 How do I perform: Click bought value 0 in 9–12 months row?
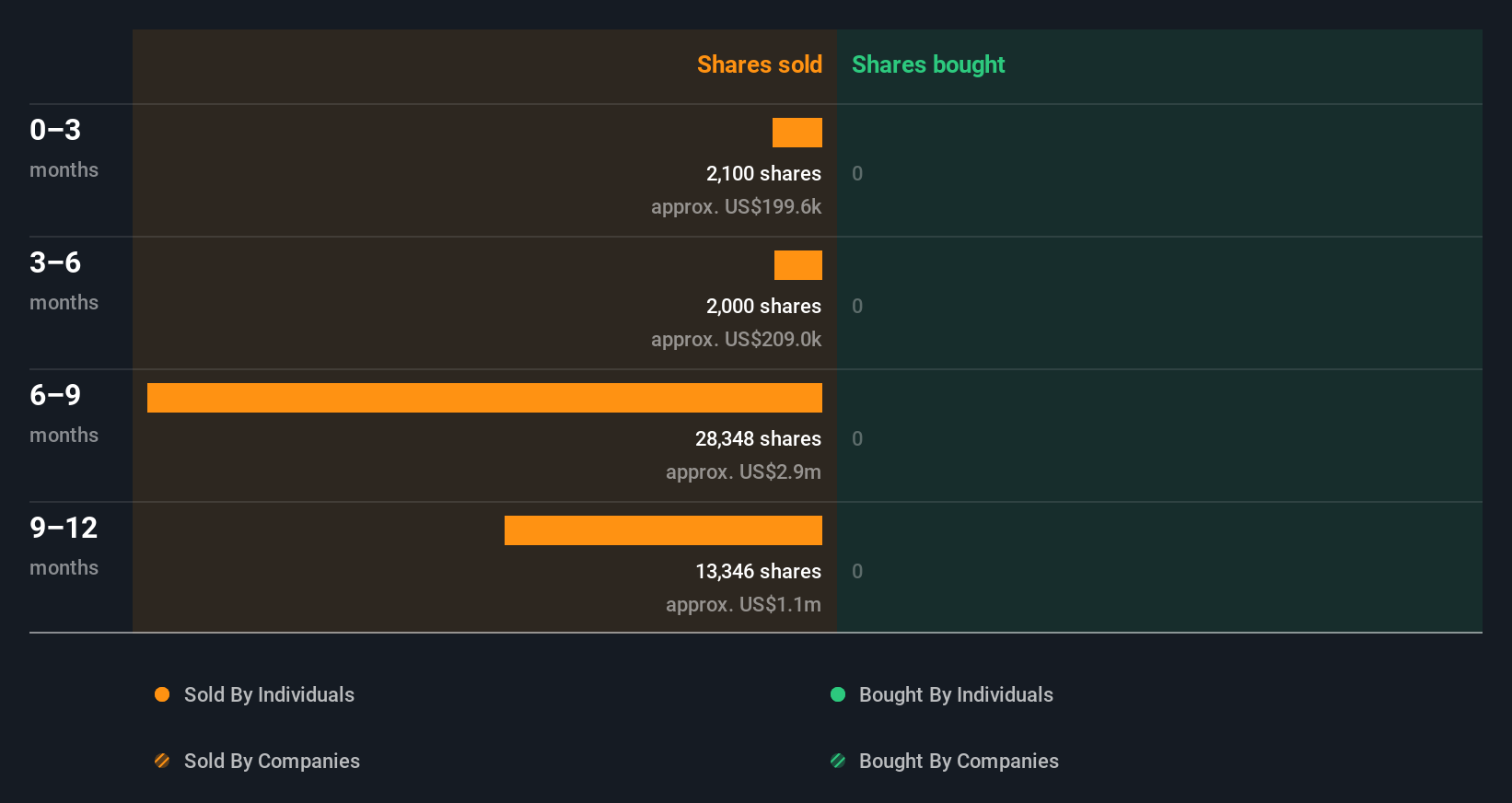point(857,572)
